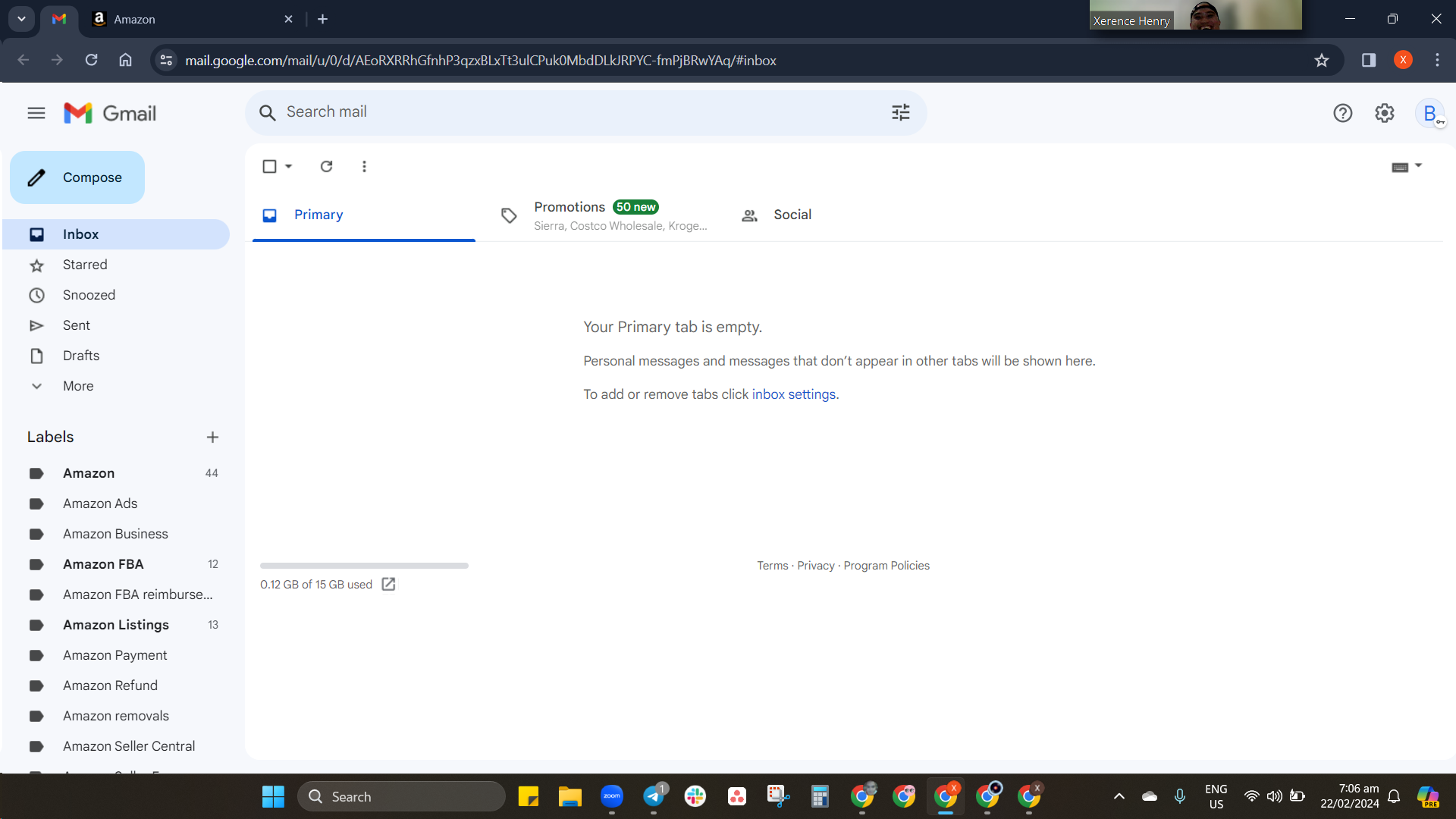The width and height of the screenshot is (1456, 819).
Task: Open the Amazon Payment label
Action: pos(116,655)
